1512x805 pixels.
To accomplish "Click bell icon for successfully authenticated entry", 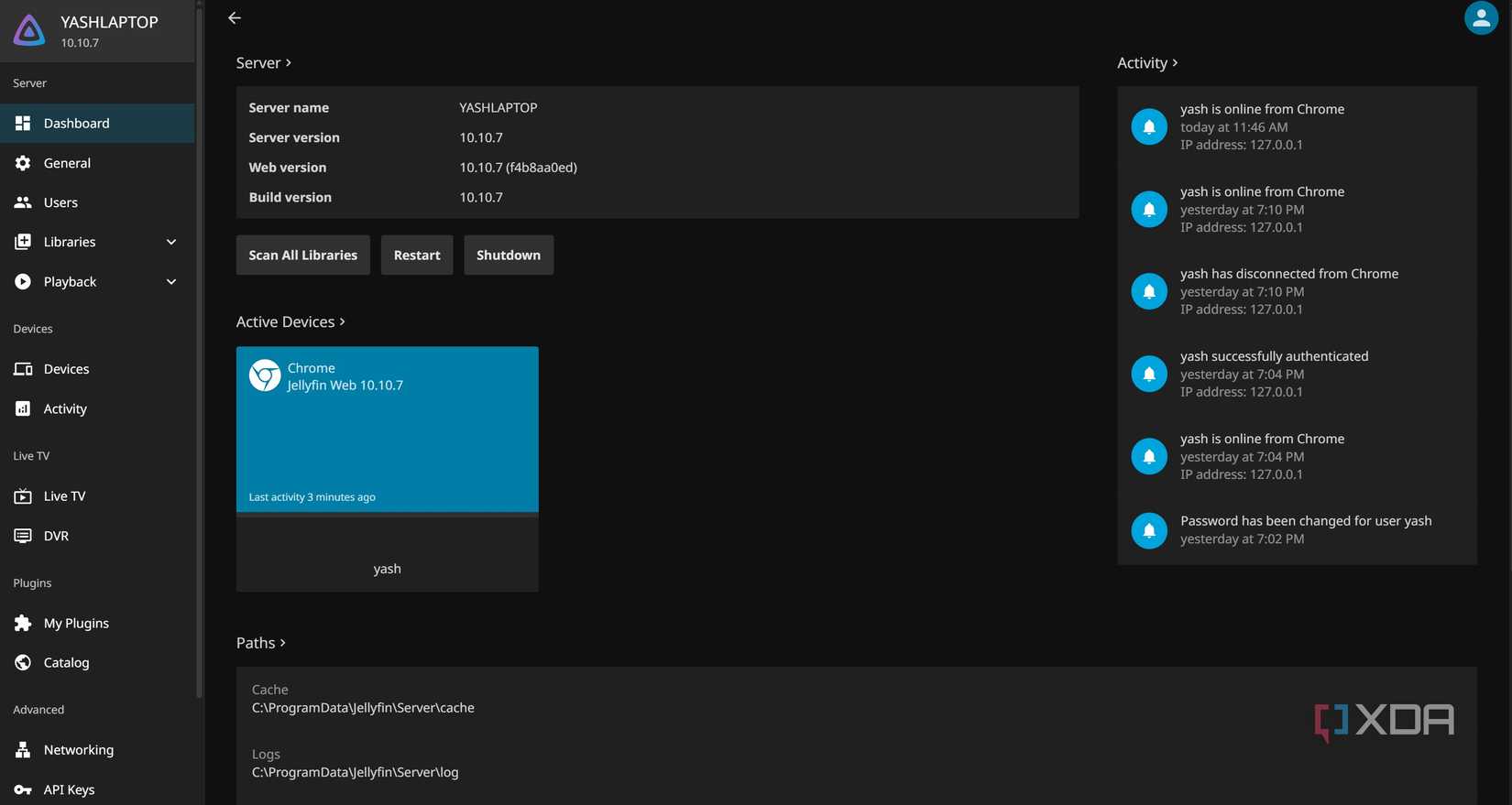I will click(x=1149, y=374).
